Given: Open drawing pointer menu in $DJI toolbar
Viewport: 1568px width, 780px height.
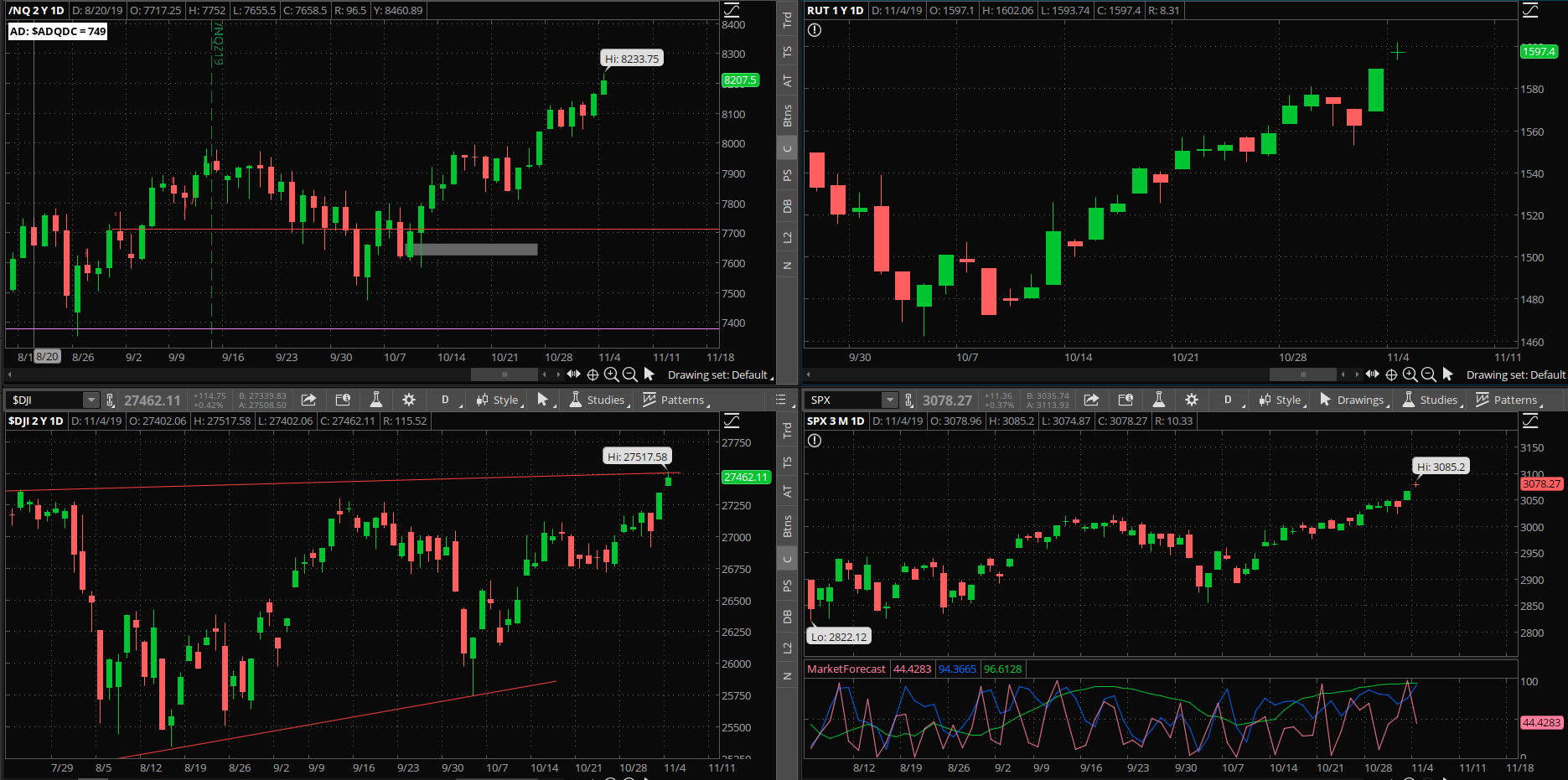Looking at the screenshot, I should (545, 400).
